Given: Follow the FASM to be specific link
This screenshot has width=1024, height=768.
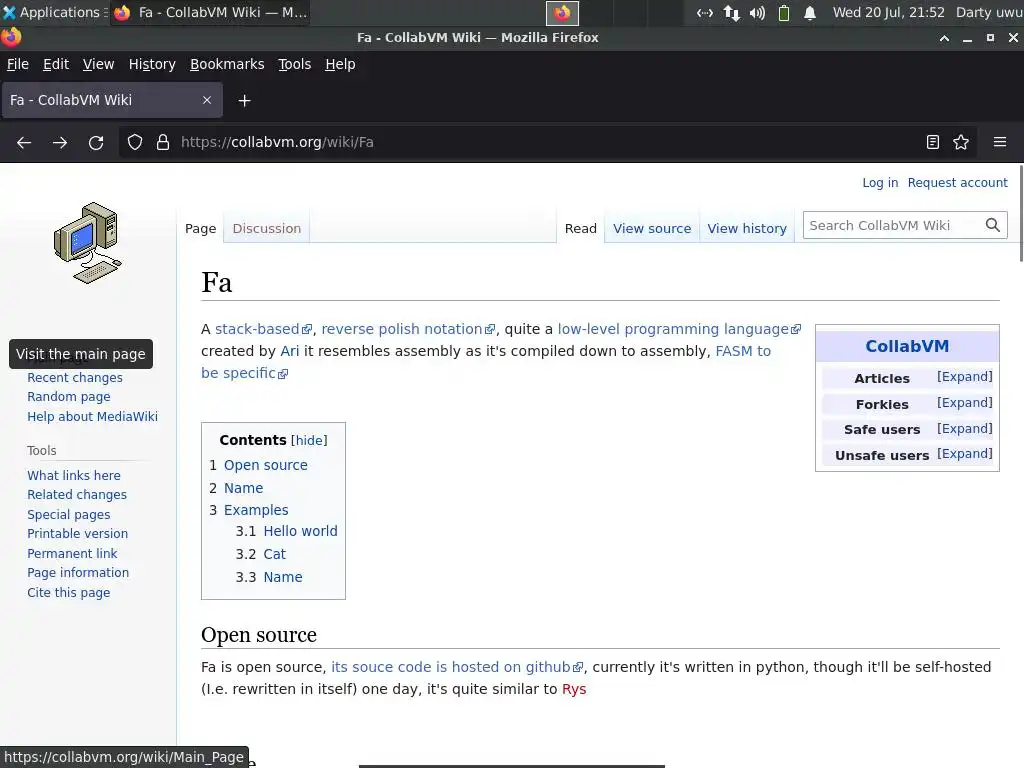Looking at the screenshot, I should point(743,351).
